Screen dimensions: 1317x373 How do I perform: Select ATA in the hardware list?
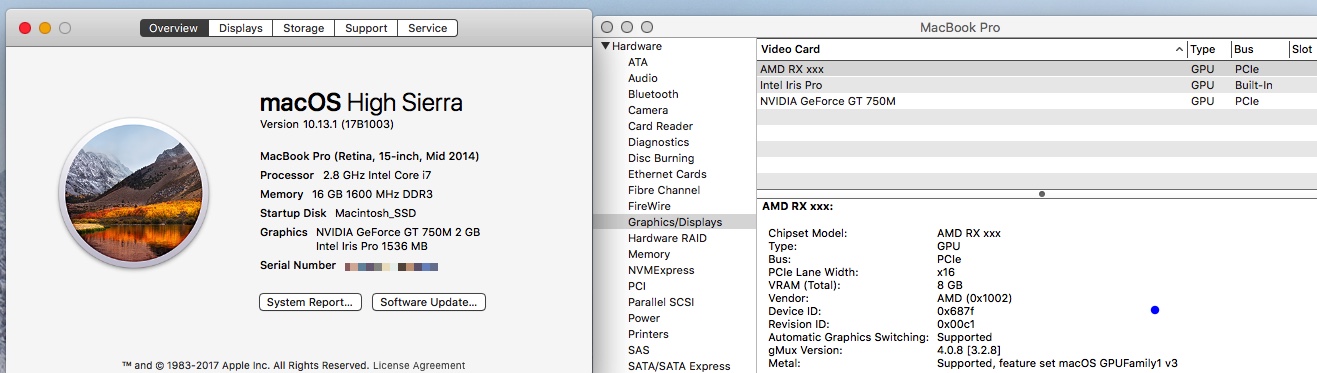tap(637, 62)
